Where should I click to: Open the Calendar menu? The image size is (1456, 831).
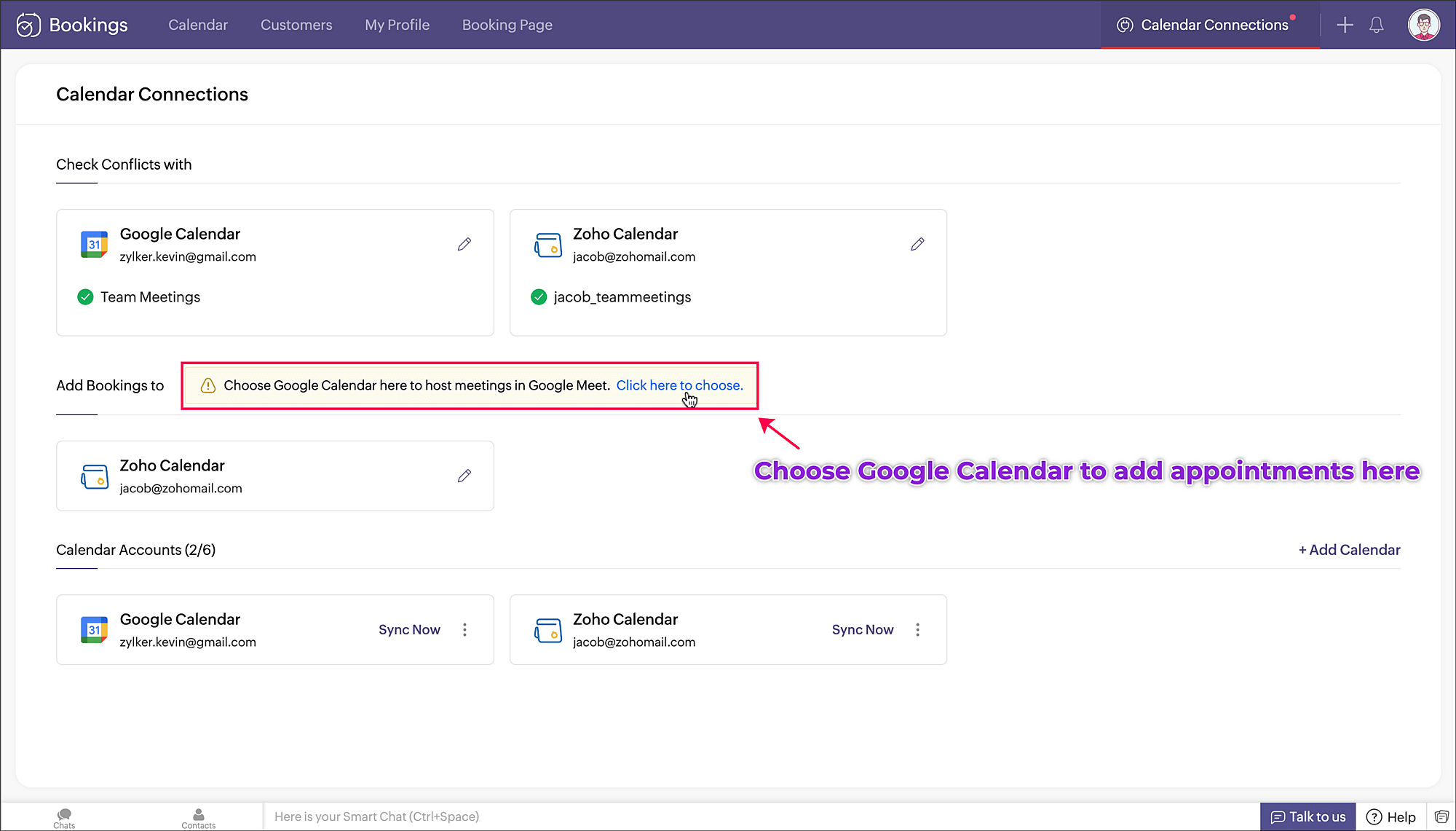198,25
